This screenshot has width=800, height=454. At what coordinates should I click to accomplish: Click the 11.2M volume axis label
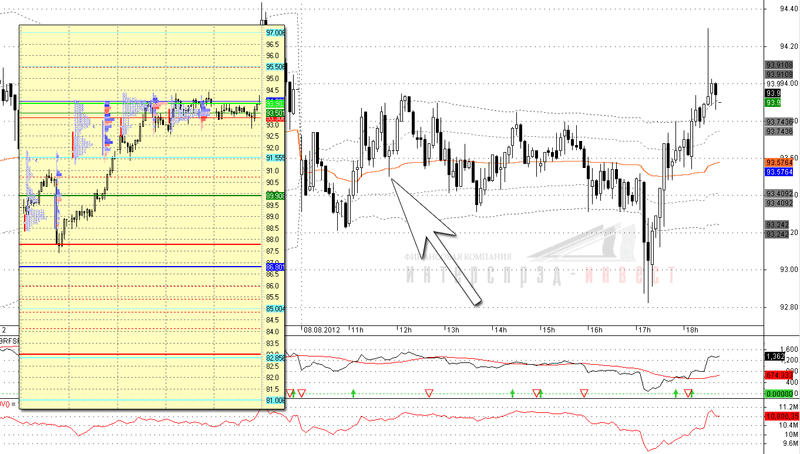point(789,407)
